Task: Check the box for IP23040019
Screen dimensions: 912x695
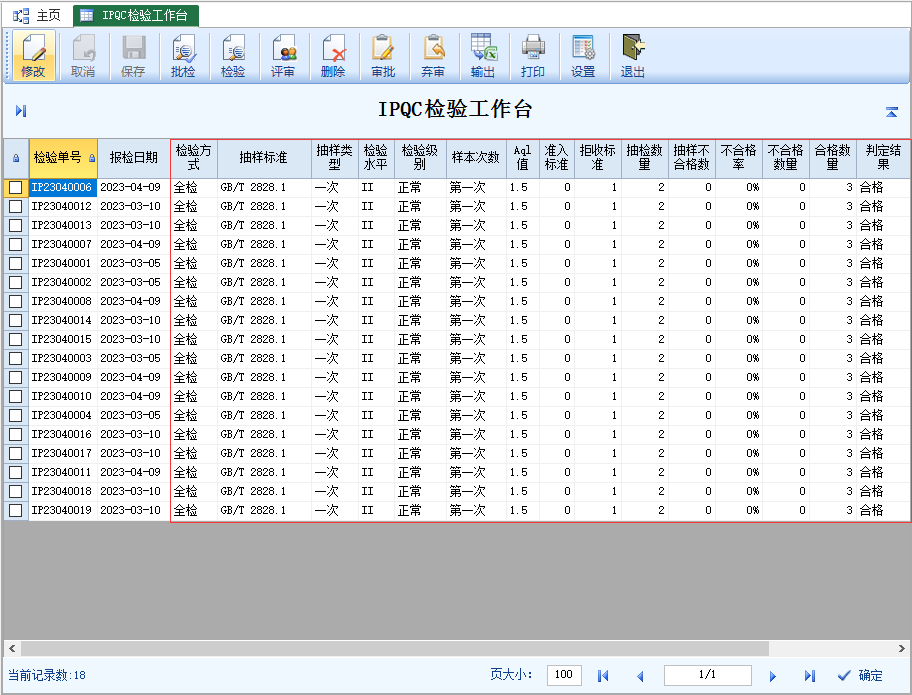Action: coord(16,510)
